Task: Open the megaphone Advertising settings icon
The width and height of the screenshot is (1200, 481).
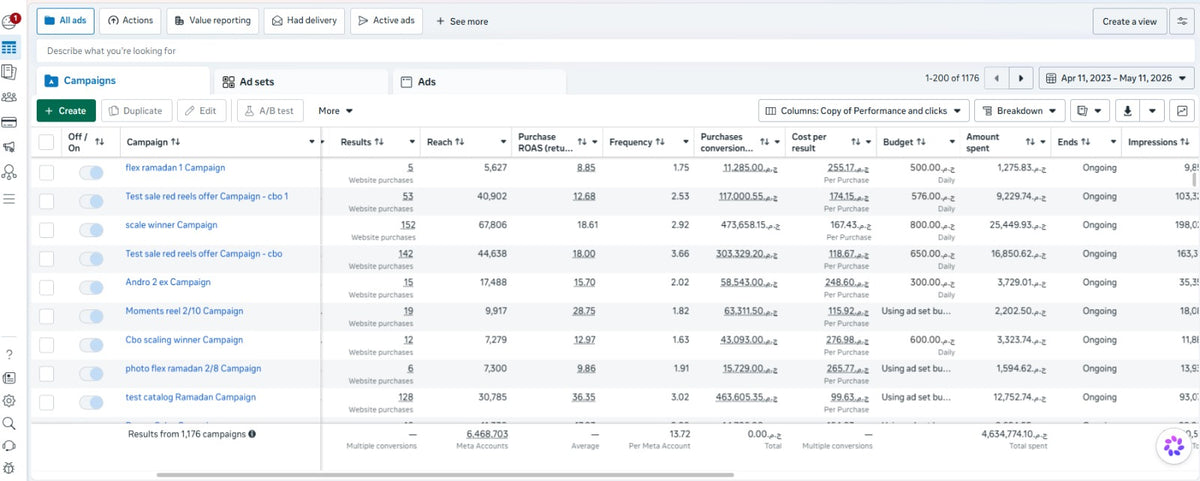Action: click(9, 147)
